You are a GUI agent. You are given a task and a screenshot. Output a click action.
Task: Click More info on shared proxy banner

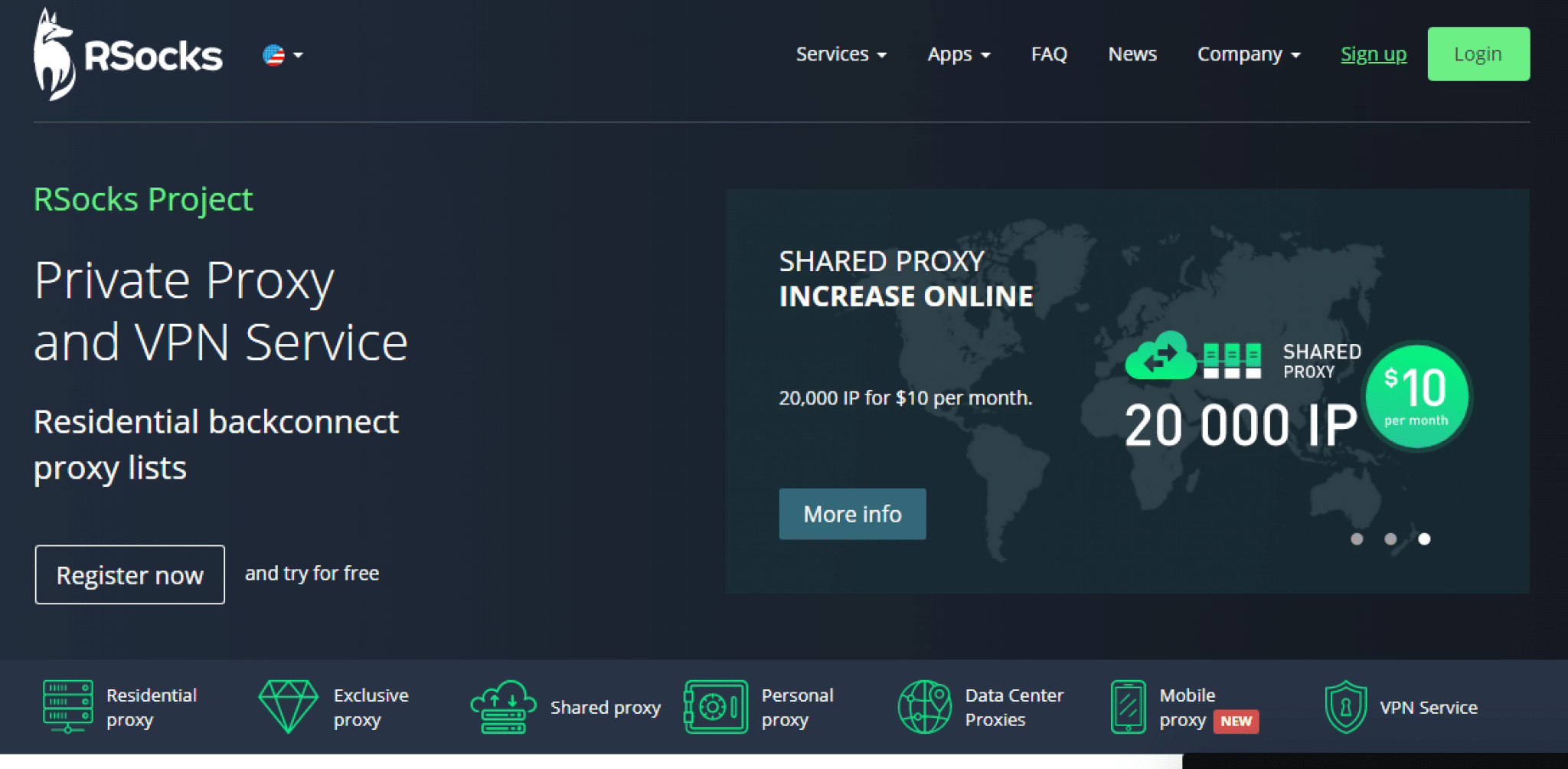[852, 514]
